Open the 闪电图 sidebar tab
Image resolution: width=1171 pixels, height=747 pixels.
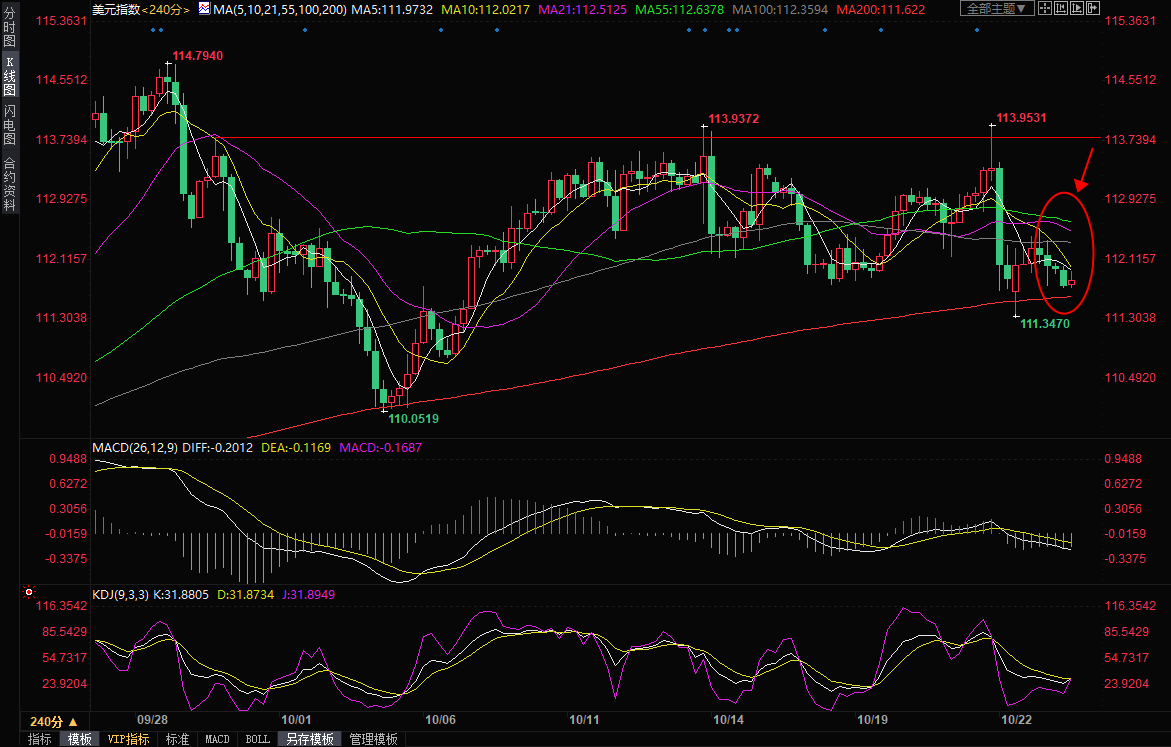click(9, 125)
